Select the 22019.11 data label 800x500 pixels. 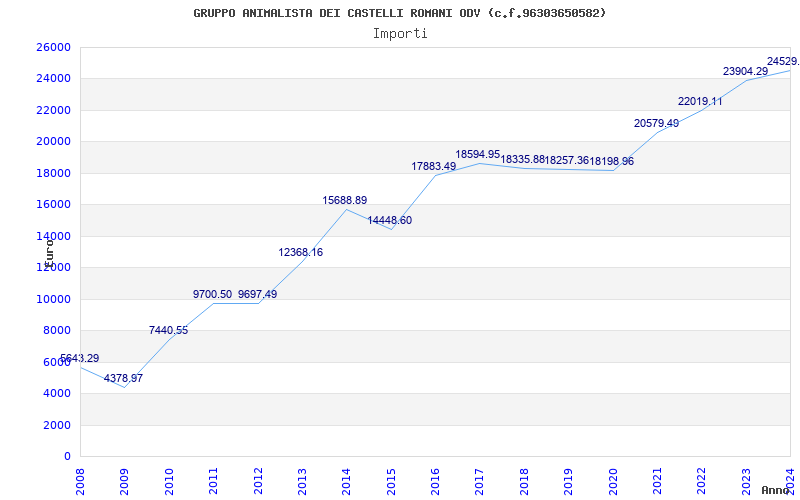coord(700,102)
